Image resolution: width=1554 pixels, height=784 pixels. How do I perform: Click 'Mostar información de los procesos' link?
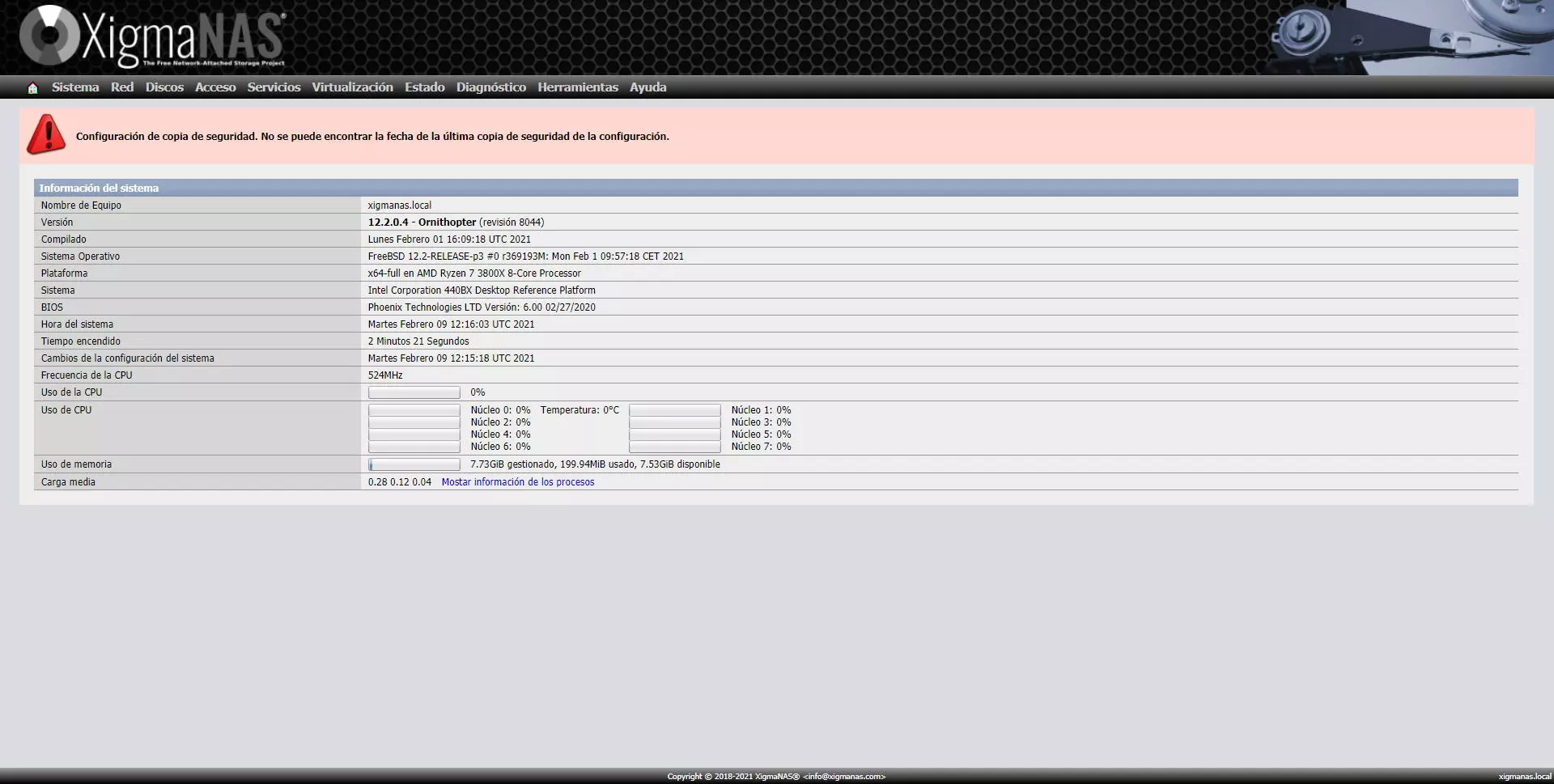click(518, 482)
